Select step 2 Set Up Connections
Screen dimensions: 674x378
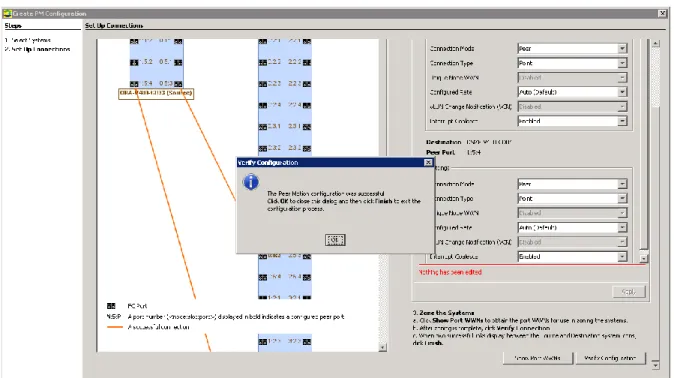pyautogui.click(x=37, y=49)
